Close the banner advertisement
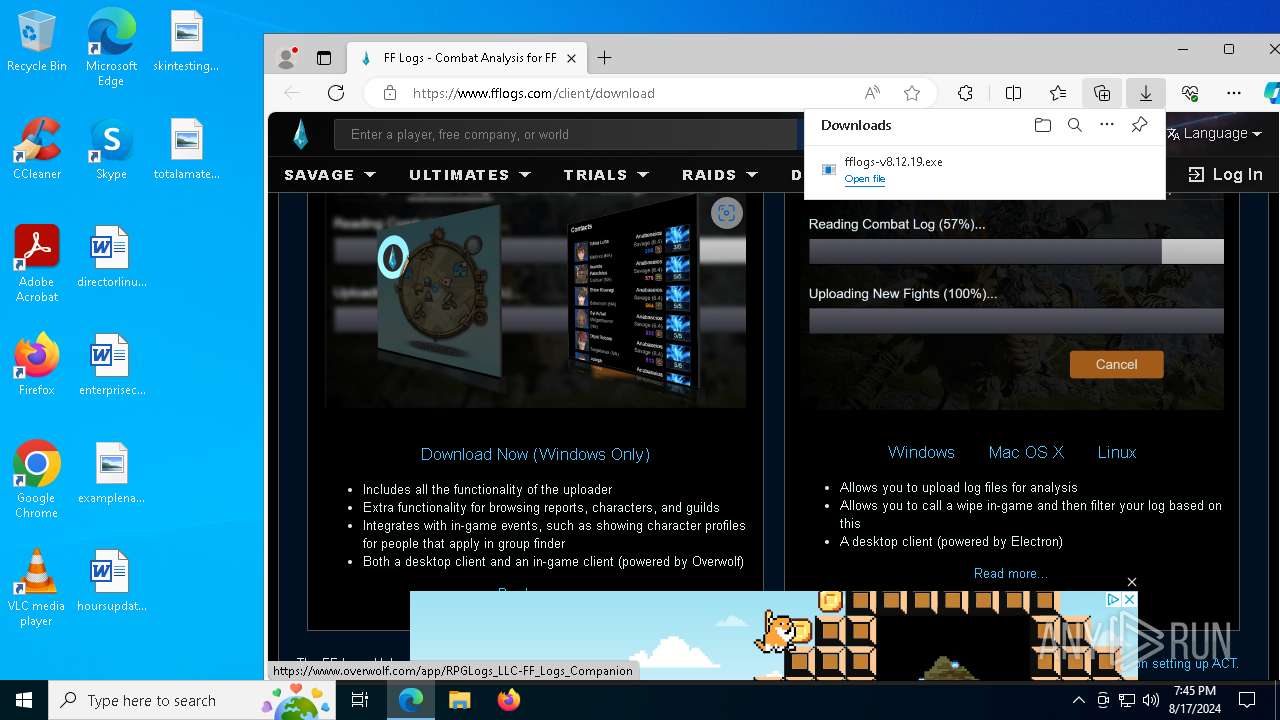Viewport: 1280px width, 720px height. click(x=1132, y=582)
